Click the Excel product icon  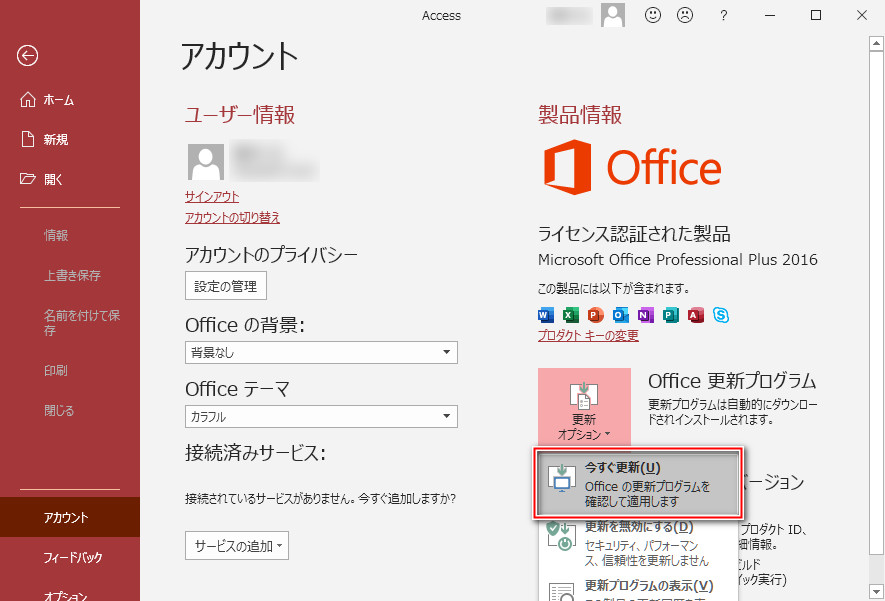[571, 315]
